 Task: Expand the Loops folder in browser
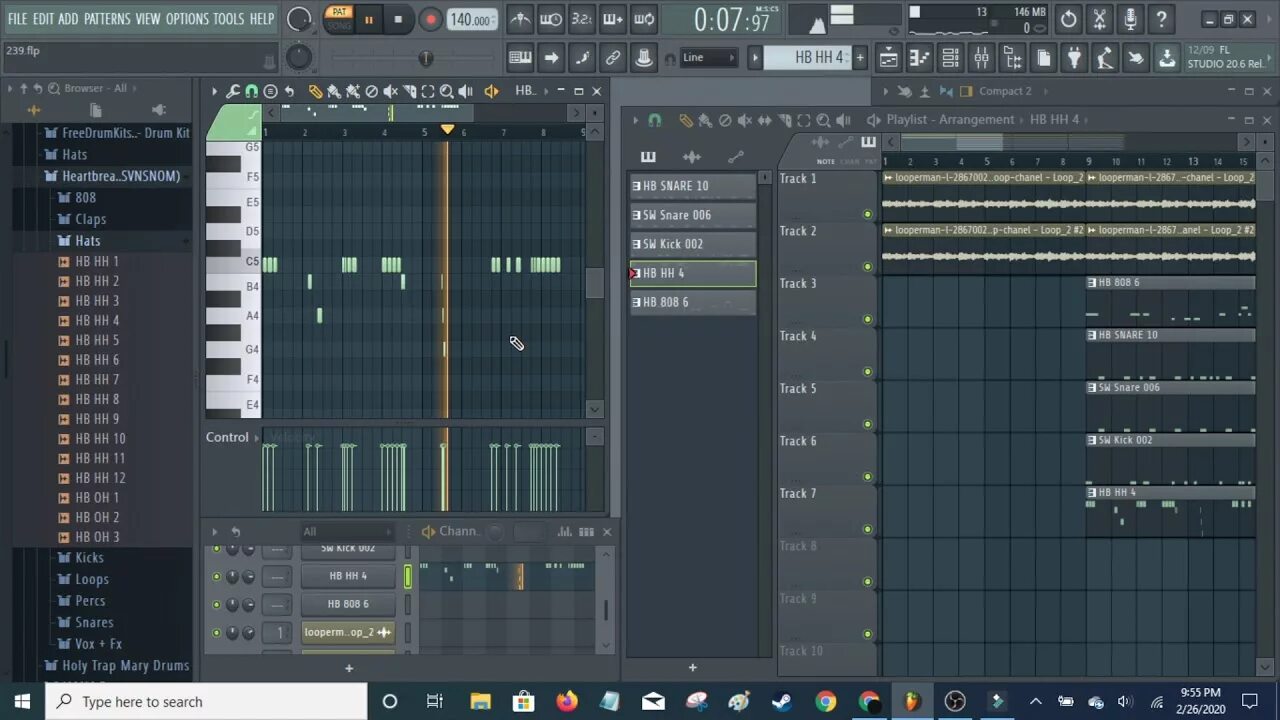(91, 579)
